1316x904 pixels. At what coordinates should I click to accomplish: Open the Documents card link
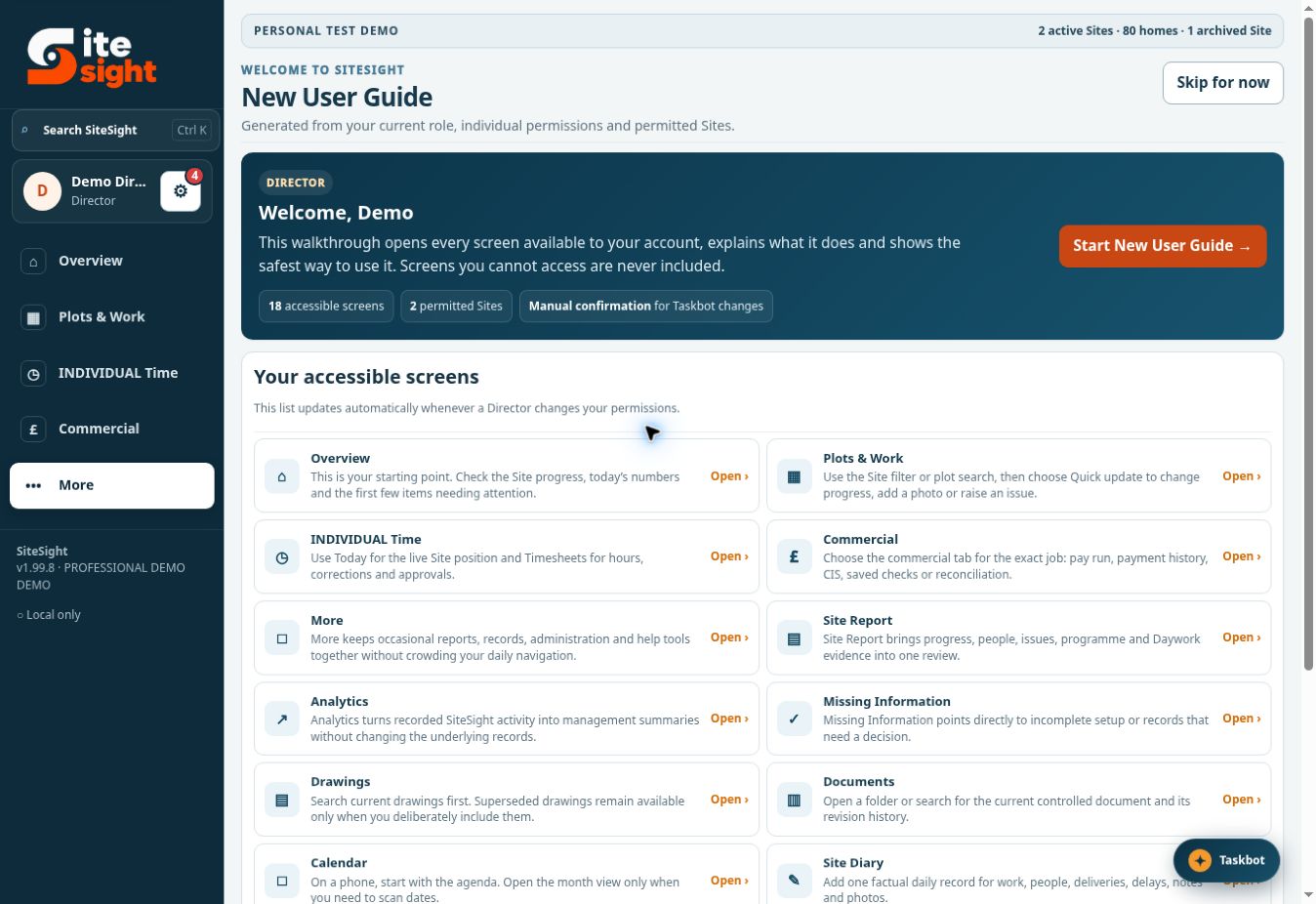(1241, 800)
